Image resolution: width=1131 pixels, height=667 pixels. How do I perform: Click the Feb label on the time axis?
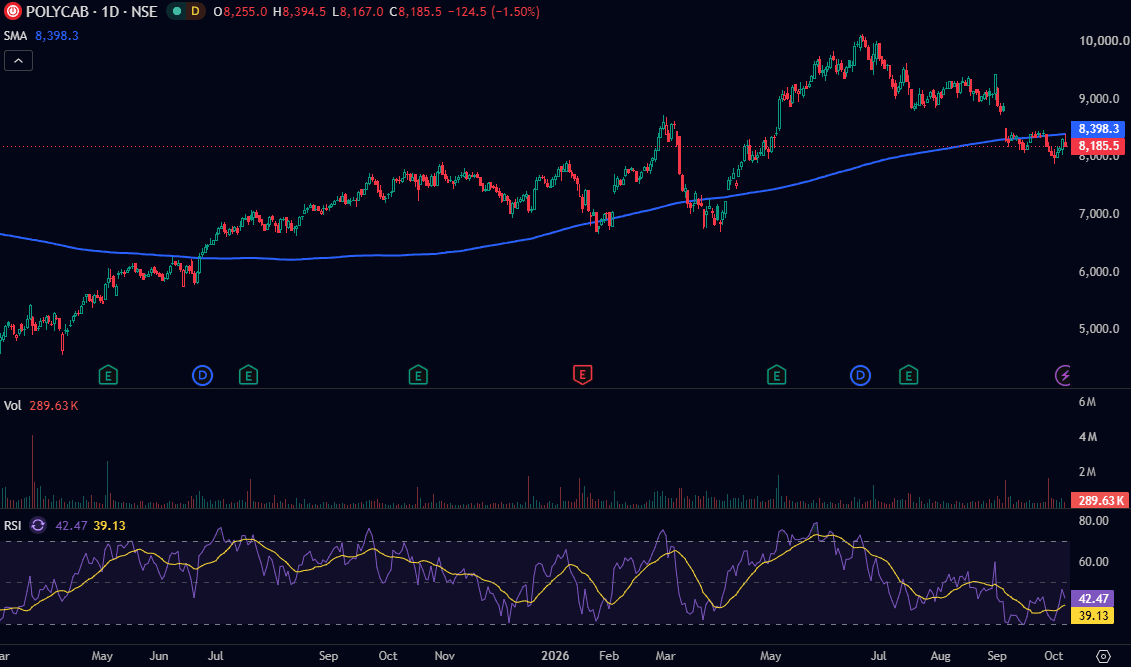[609, 655]
